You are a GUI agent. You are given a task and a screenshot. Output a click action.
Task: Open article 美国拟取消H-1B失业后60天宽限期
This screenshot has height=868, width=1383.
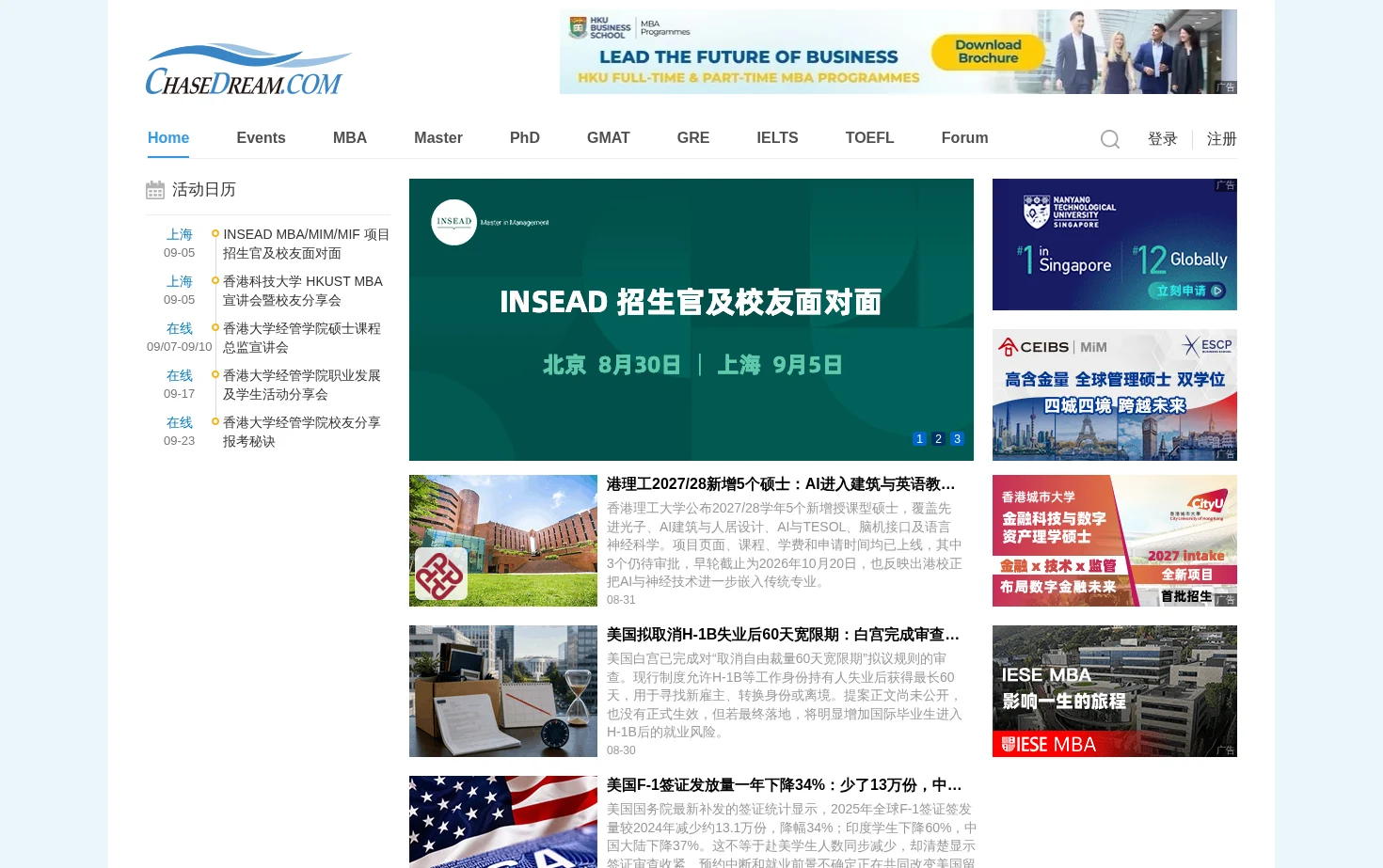click(x=783, y=635)
